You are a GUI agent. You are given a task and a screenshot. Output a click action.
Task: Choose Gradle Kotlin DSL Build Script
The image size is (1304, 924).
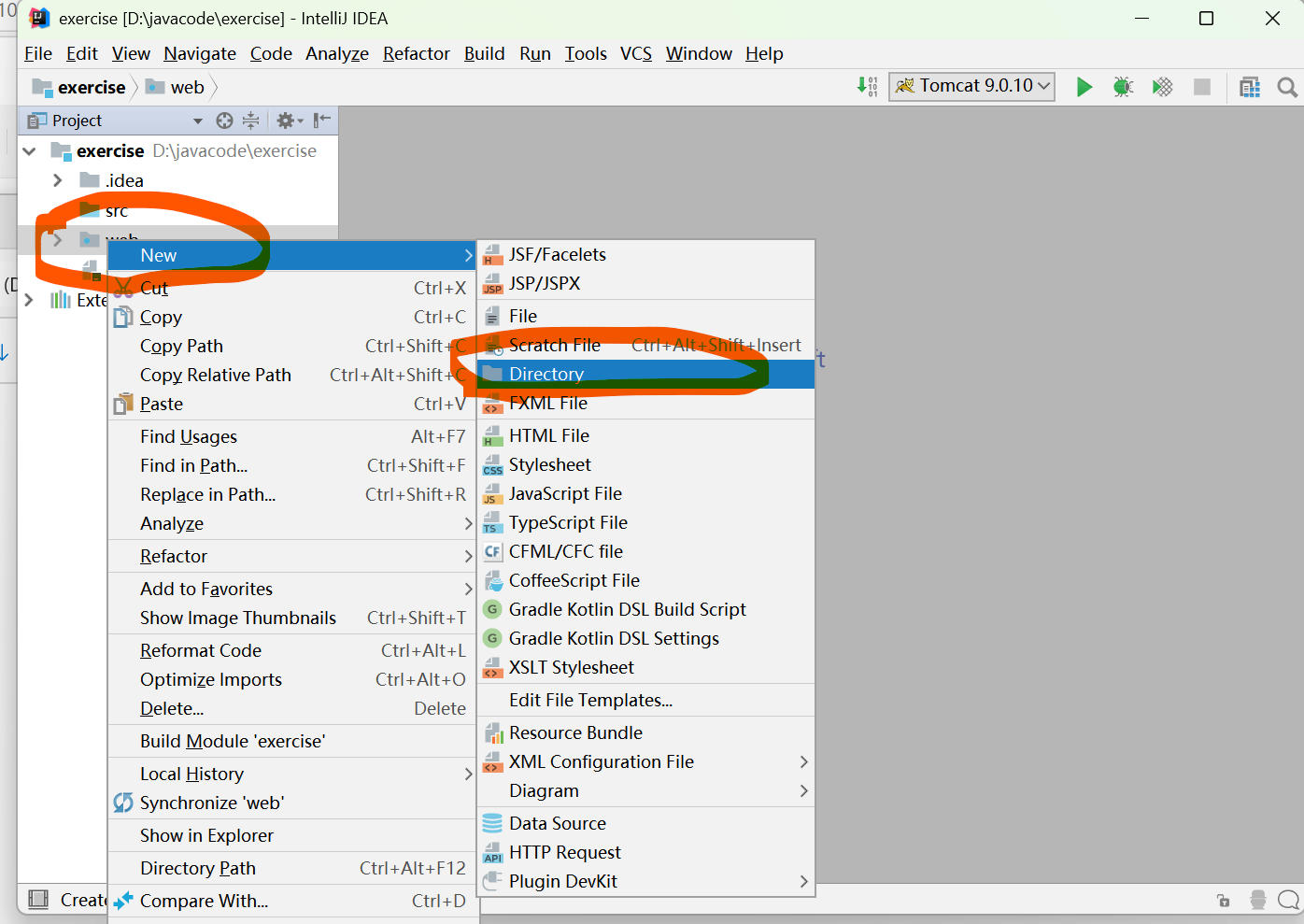645,609
